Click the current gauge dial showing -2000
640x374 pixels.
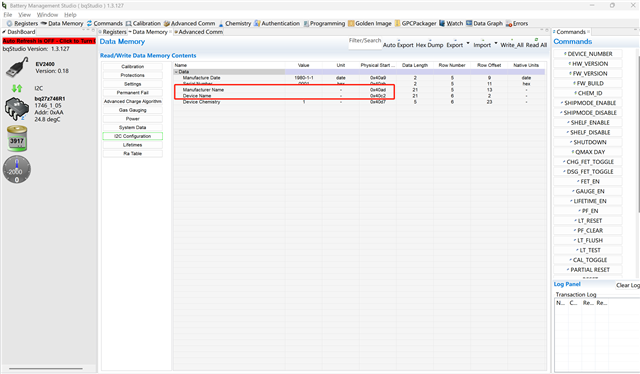(x=17, y=169)
